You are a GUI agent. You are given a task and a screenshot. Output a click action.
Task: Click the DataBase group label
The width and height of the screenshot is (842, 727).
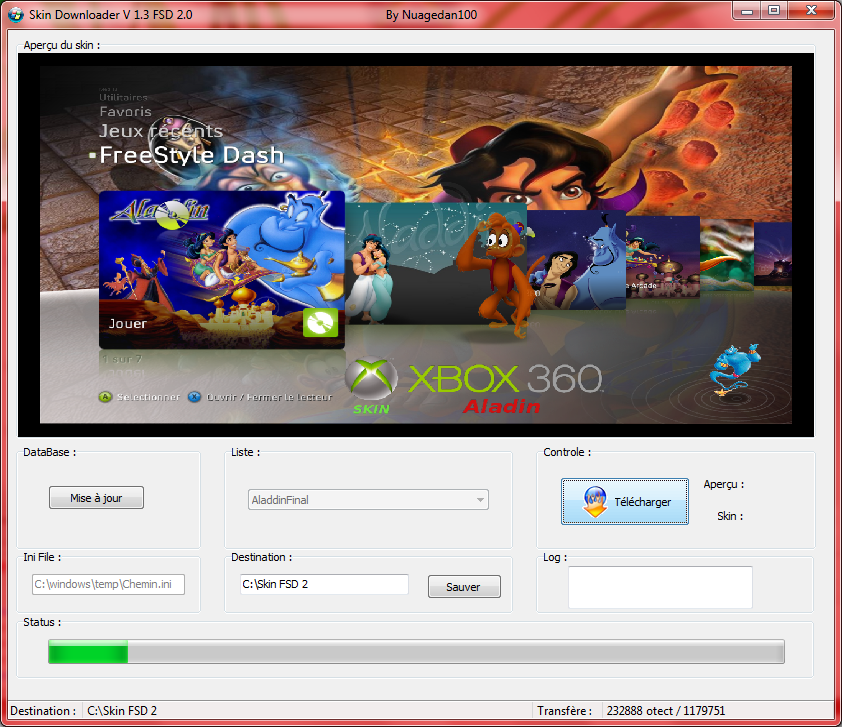(x=49, y=452)
